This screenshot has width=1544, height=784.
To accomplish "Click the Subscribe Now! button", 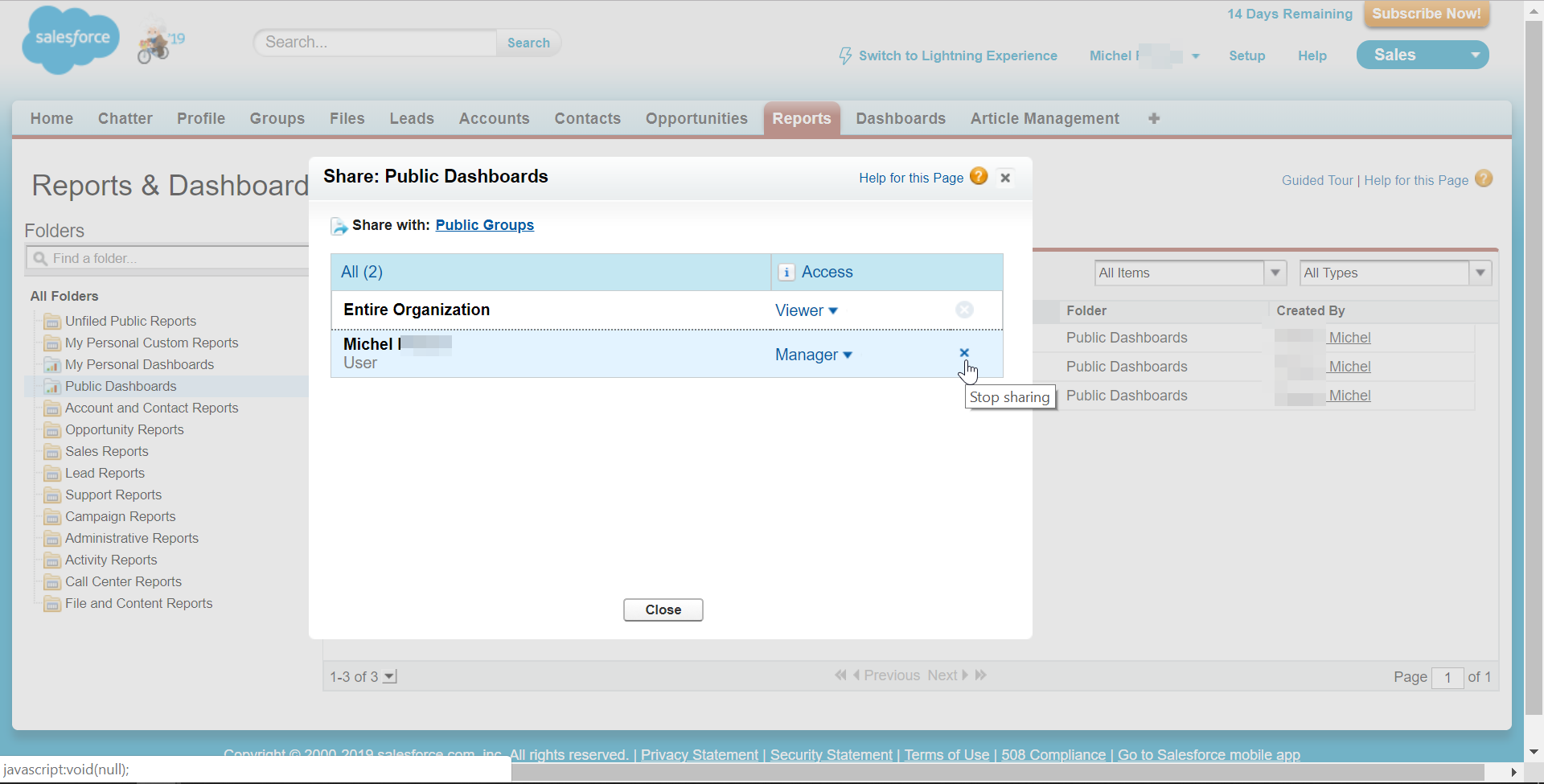I will click(x=1426, y=14).
